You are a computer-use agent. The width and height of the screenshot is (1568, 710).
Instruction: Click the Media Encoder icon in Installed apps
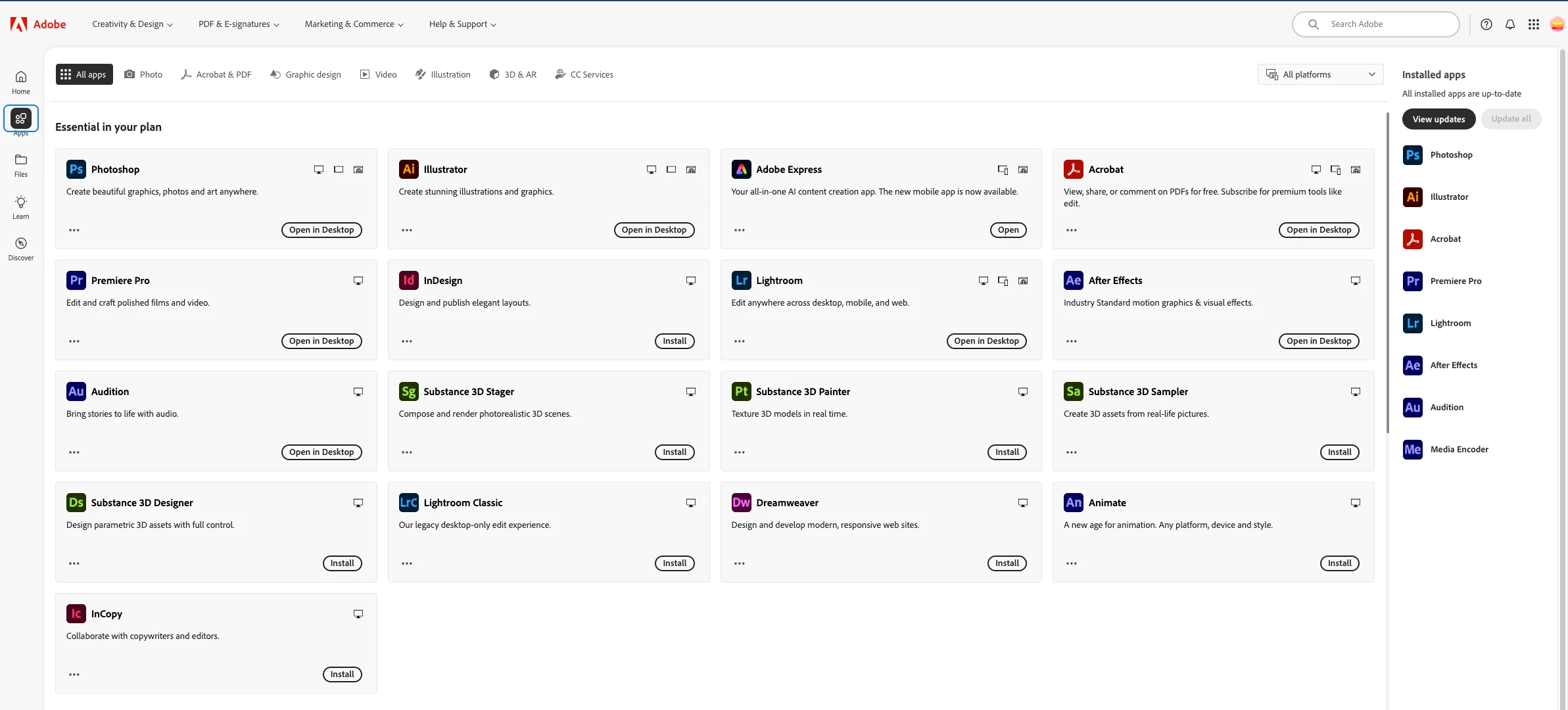1412,450
